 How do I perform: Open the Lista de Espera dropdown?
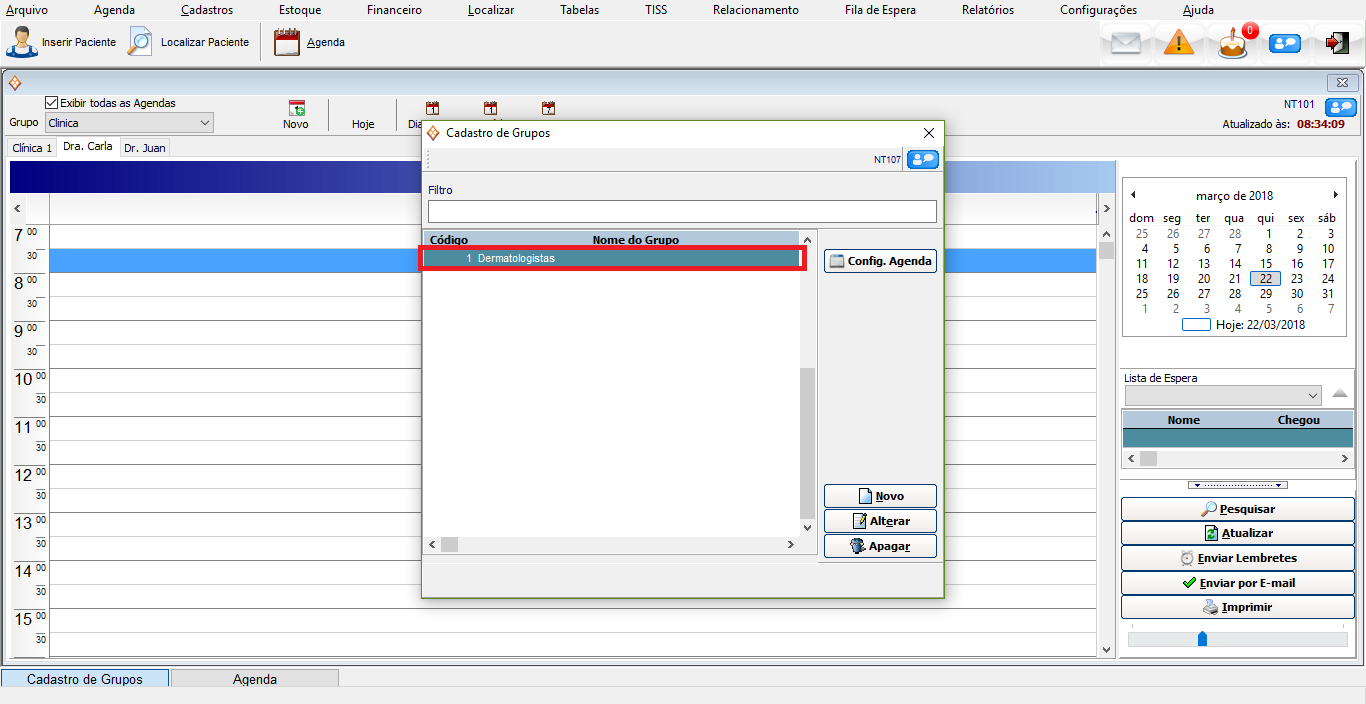click(1312, 395)
